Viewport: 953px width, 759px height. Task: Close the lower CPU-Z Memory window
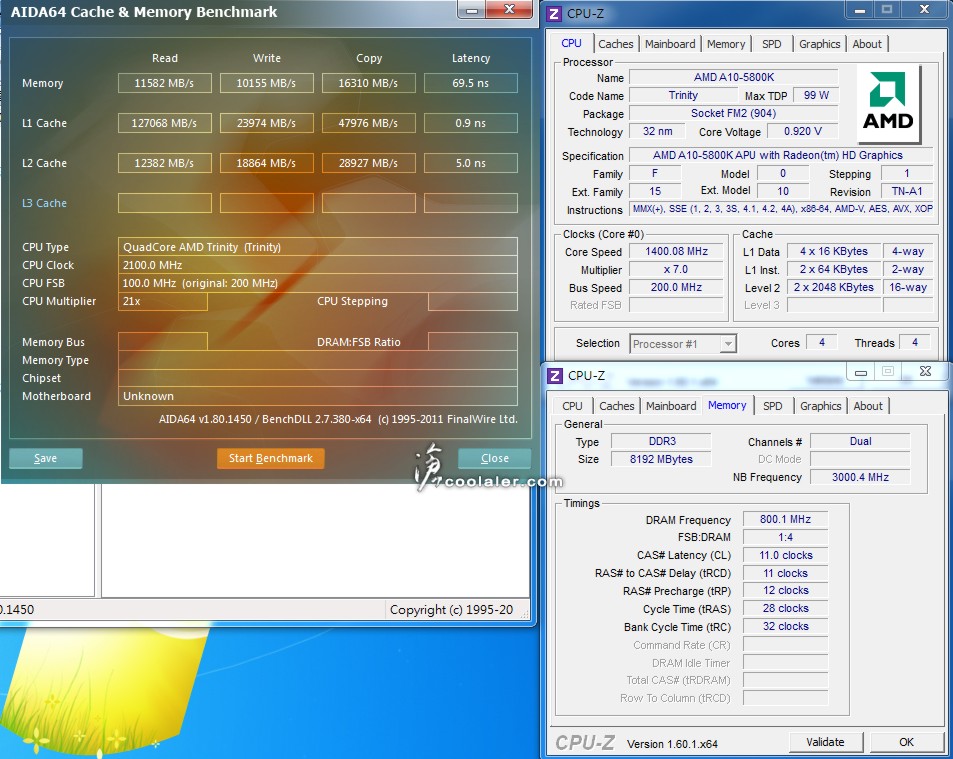click(x=925, y=371)
